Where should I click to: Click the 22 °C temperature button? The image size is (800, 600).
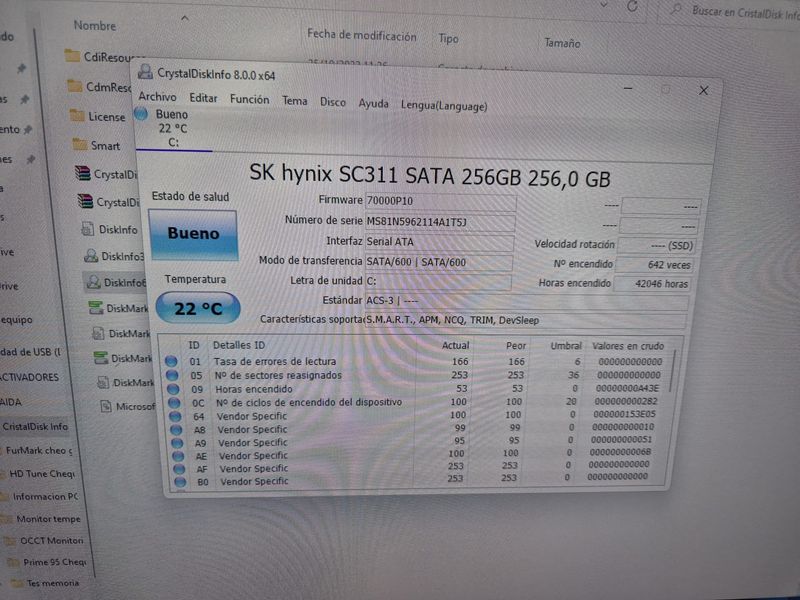pyautogui.click(x=198, y=308)
